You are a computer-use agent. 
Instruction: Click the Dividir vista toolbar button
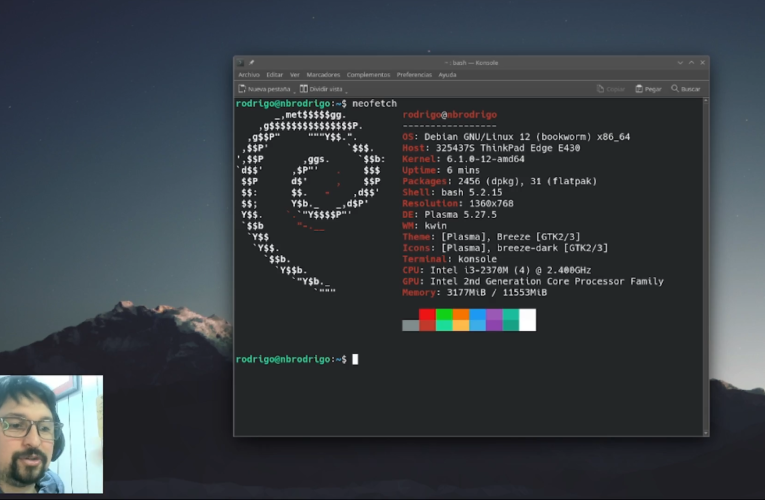pos(321,89)
